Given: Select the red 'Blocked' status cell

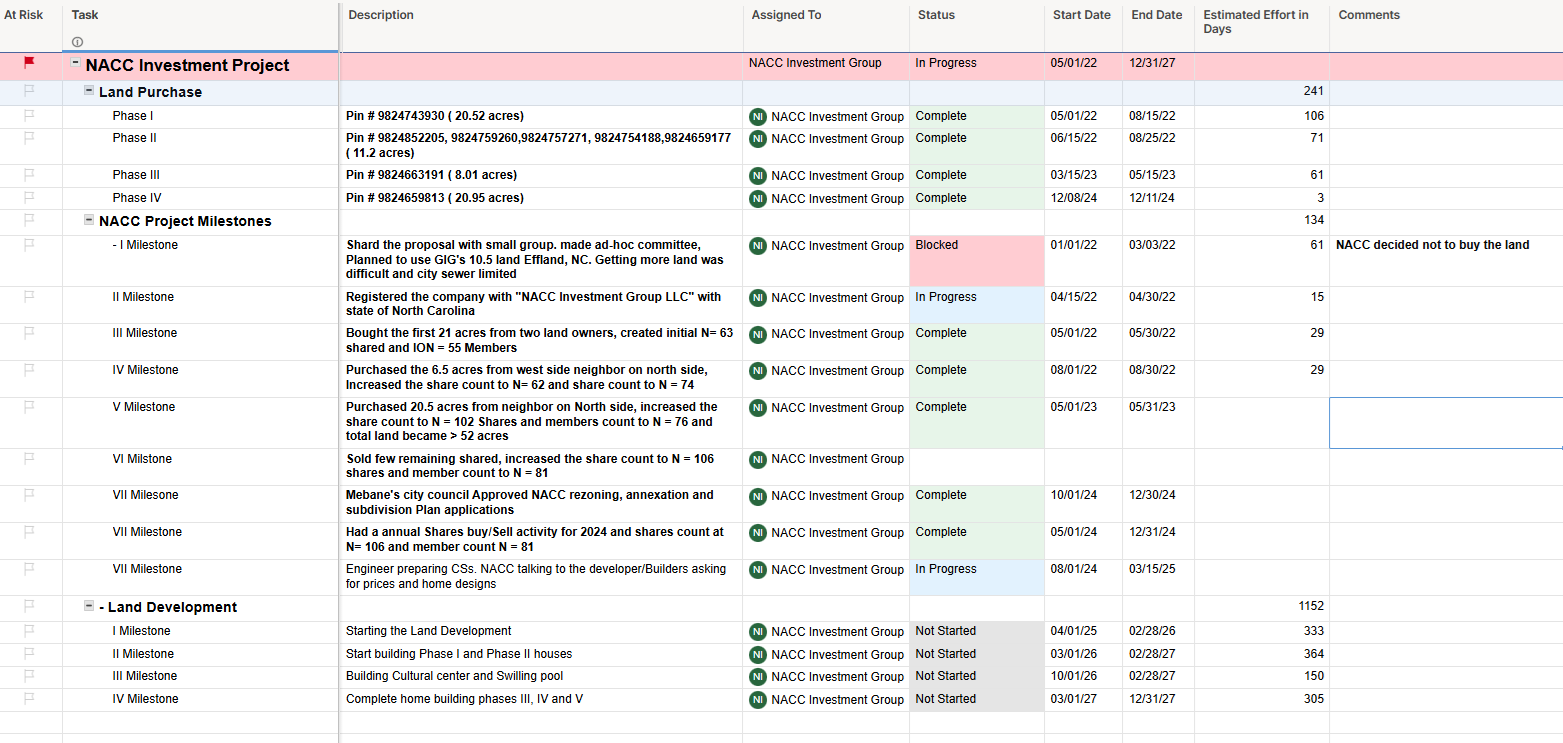Looking at the screenshot, I should tap(977, 261).
